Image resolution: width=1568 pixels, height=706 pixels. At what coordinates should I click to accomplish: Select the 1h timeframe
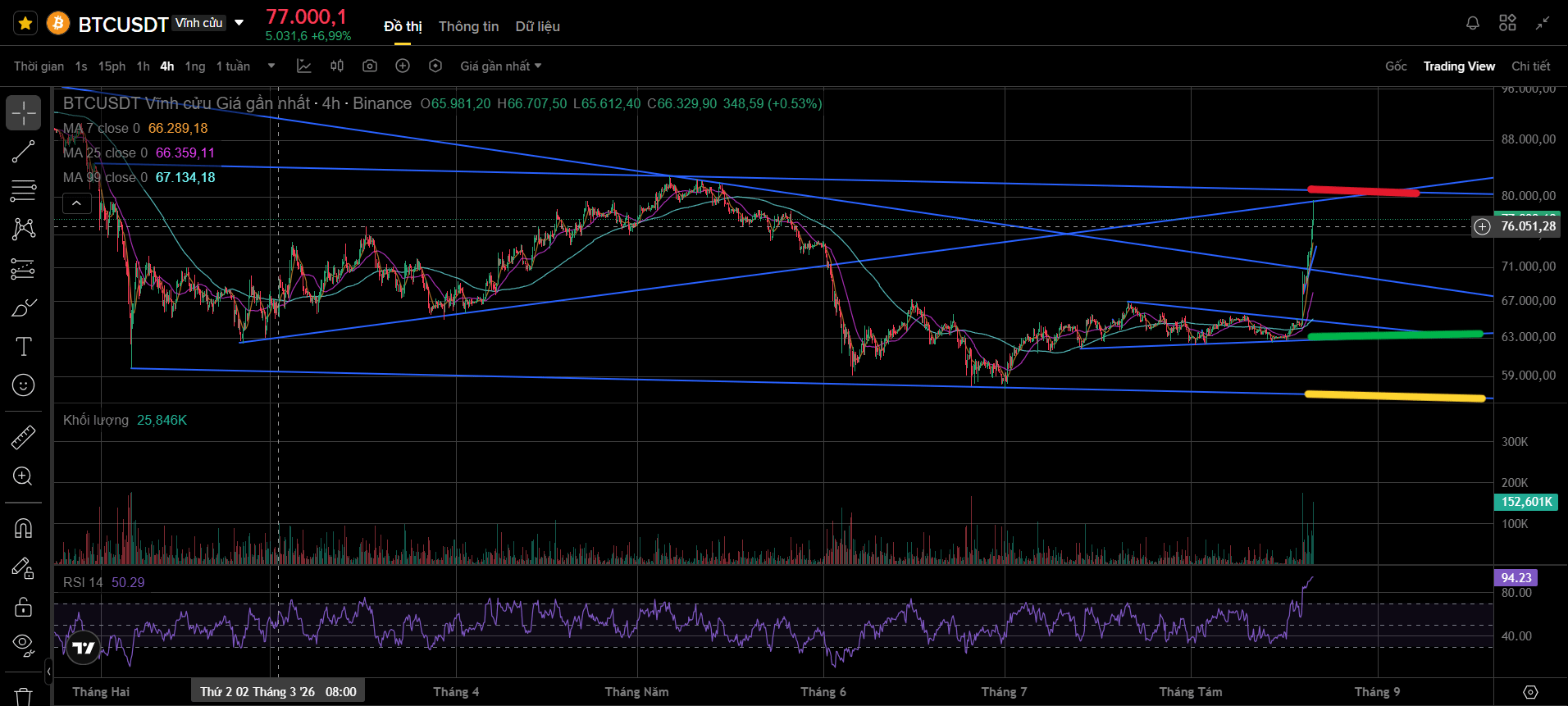[x=144, y=66]
